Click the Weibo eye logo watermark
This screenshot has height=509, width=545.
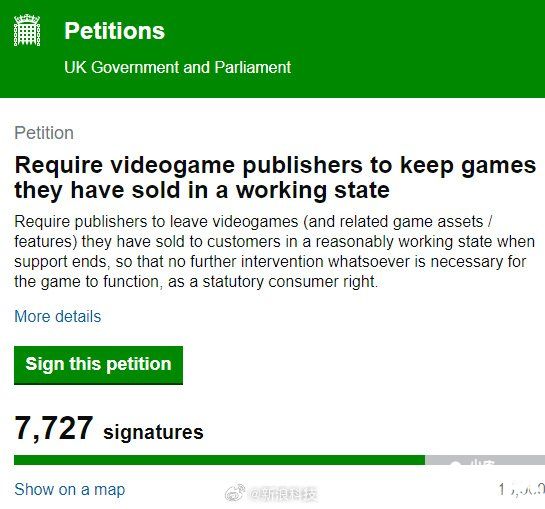[x=235, y=493]
